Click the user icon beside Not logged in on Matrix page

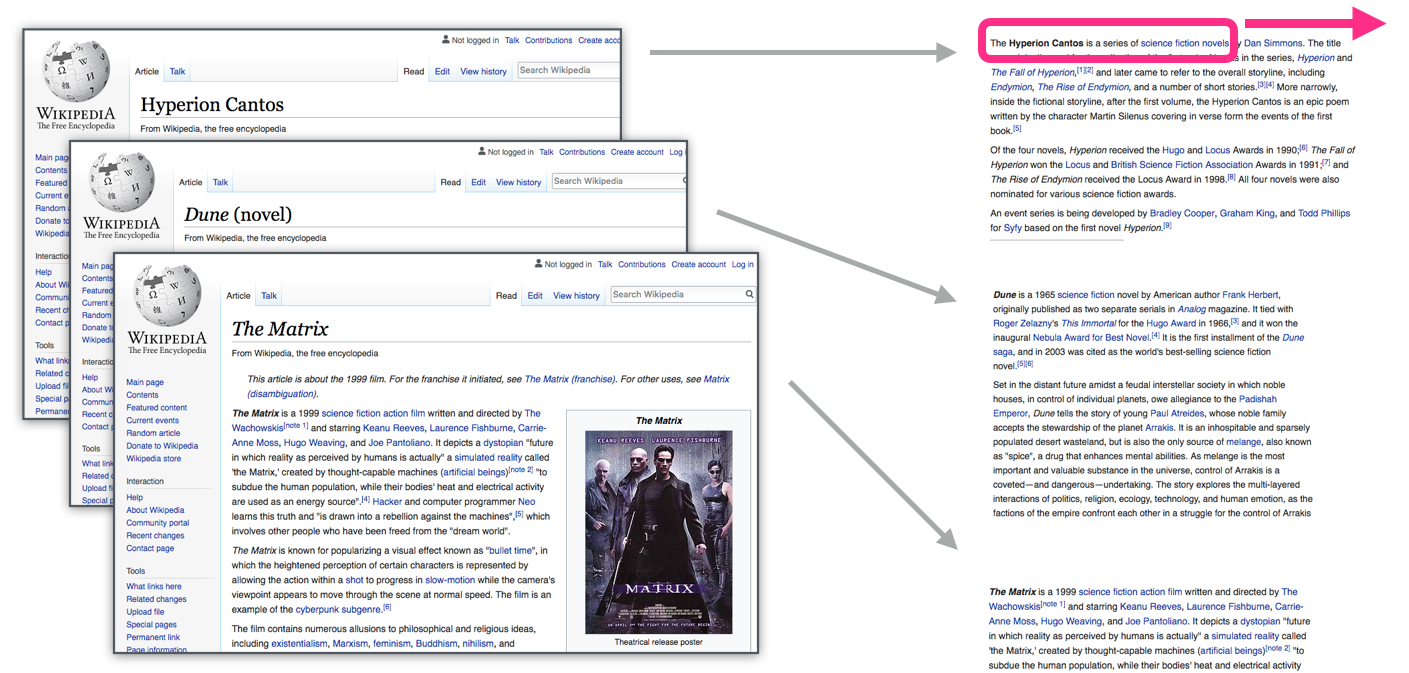click(x=538, y=265)
